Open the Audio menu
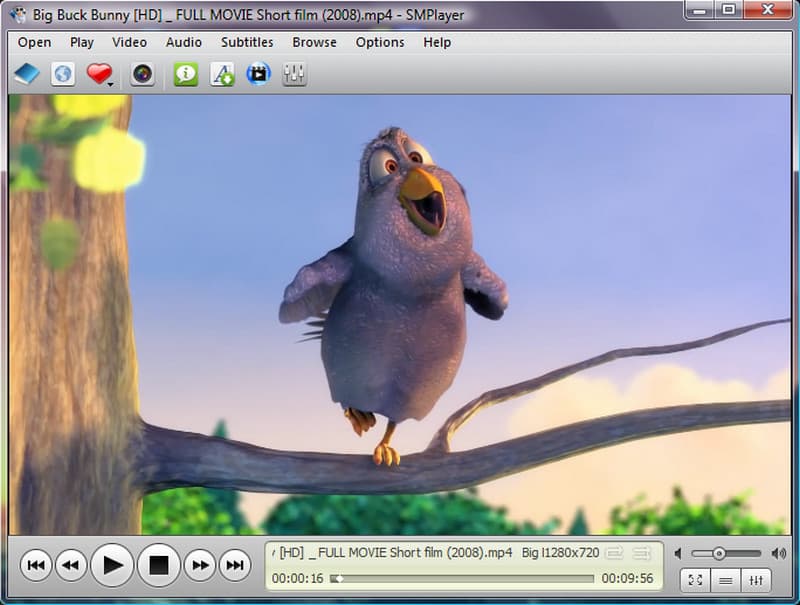The width and height of the screenshot is (800, 605). click(x=184, y=42)
